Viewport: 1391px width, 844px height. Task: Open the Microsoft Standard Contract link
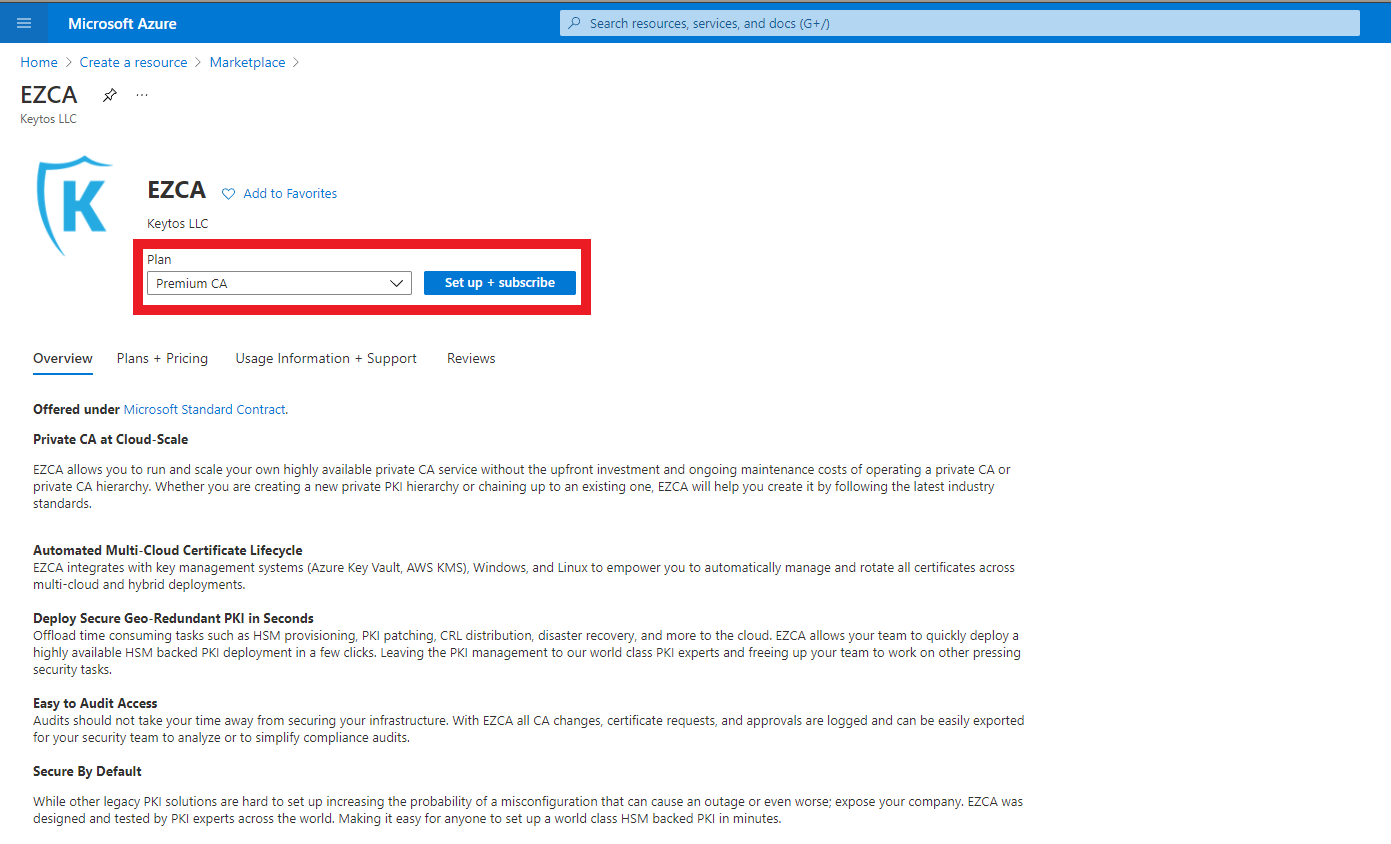(x=204, y=409)
